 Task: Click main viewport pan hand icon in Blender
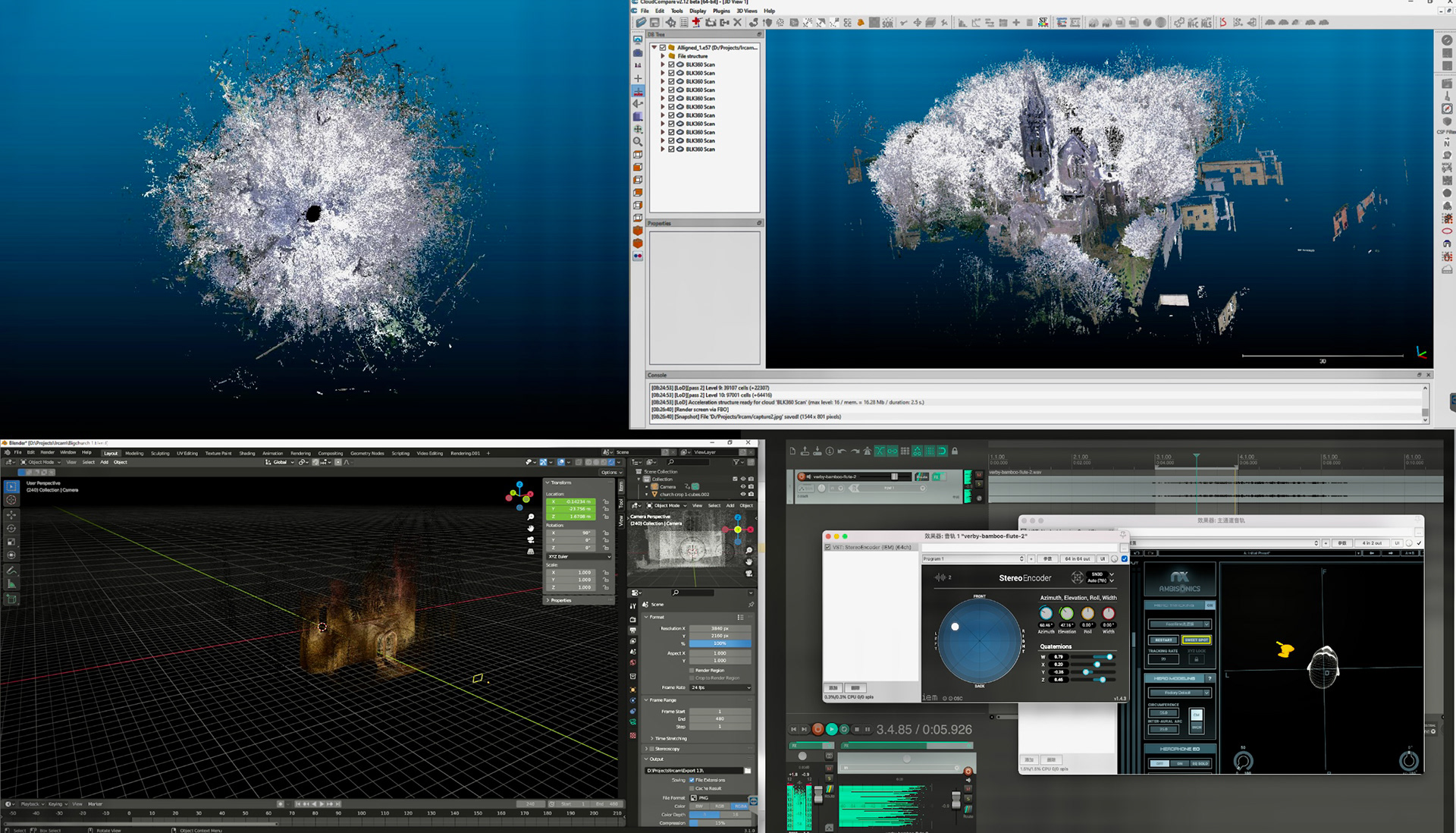pos(531,528)
